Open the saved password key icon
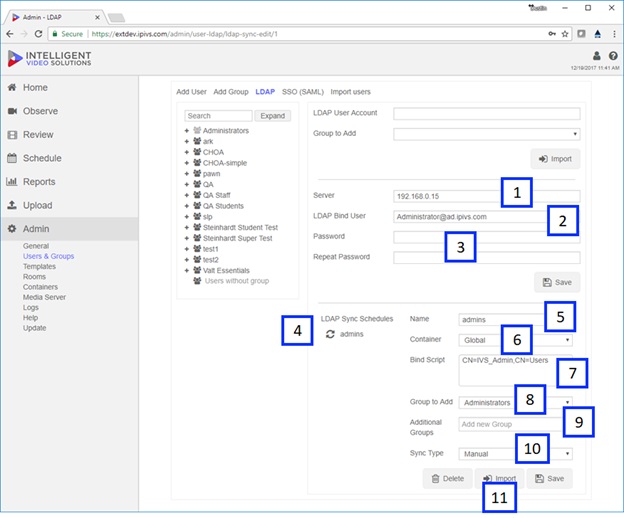 [552, 34]
